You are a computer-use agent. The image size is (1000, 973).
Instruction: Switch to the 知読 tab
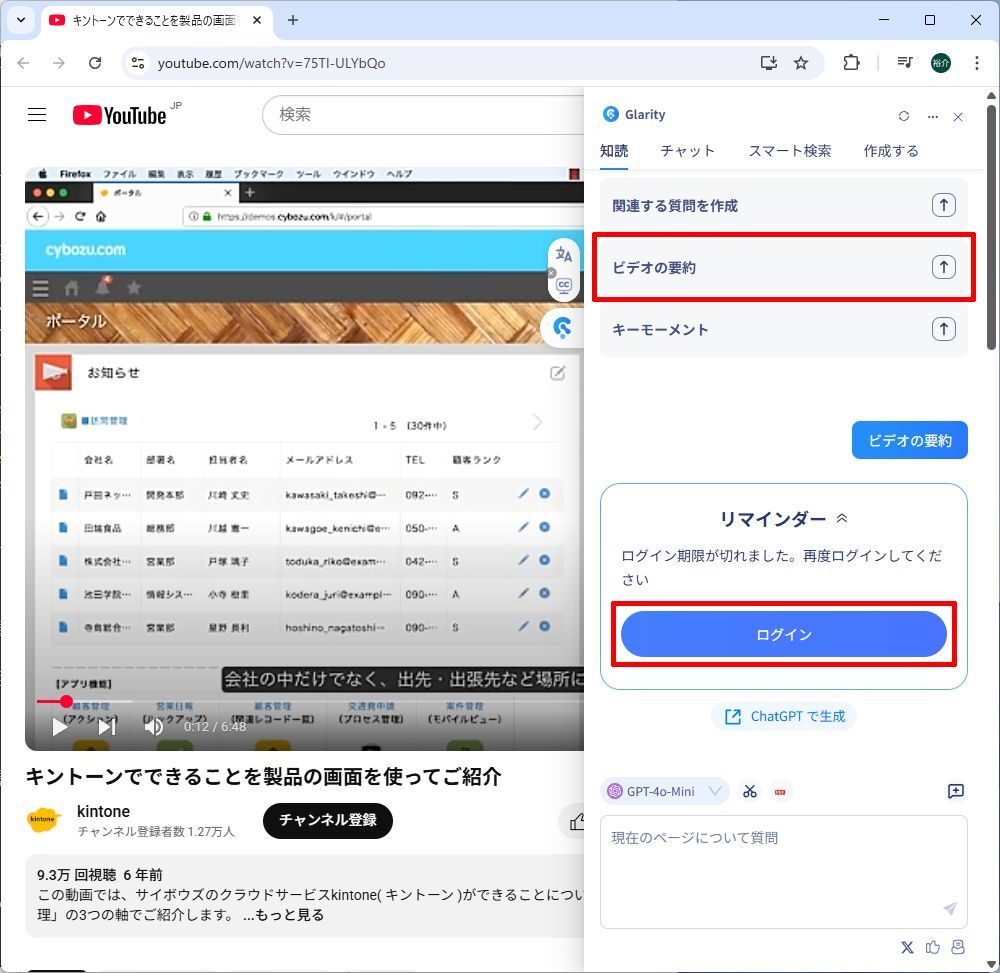614,151
